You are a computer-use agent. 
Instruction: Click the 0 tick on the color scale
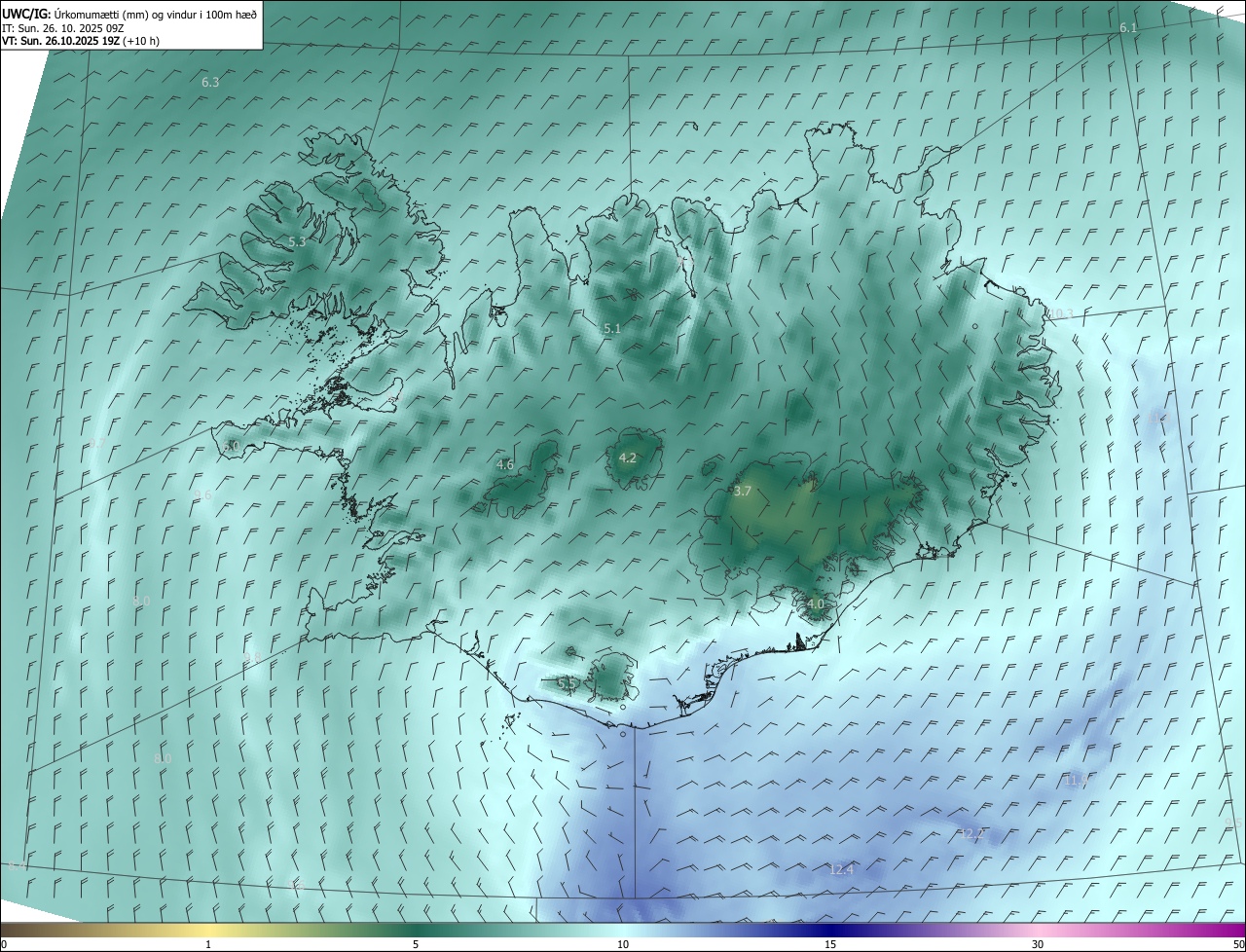(3, 945)
